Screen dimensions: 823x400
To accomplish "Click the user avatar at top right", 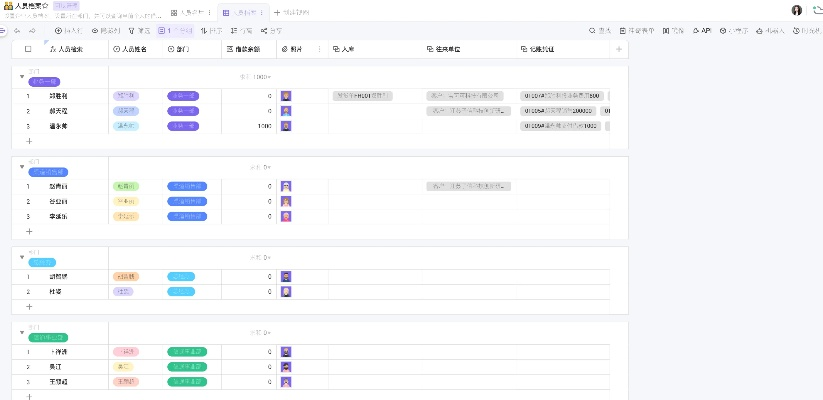I will pyautogui.click(x=797, y=10).
